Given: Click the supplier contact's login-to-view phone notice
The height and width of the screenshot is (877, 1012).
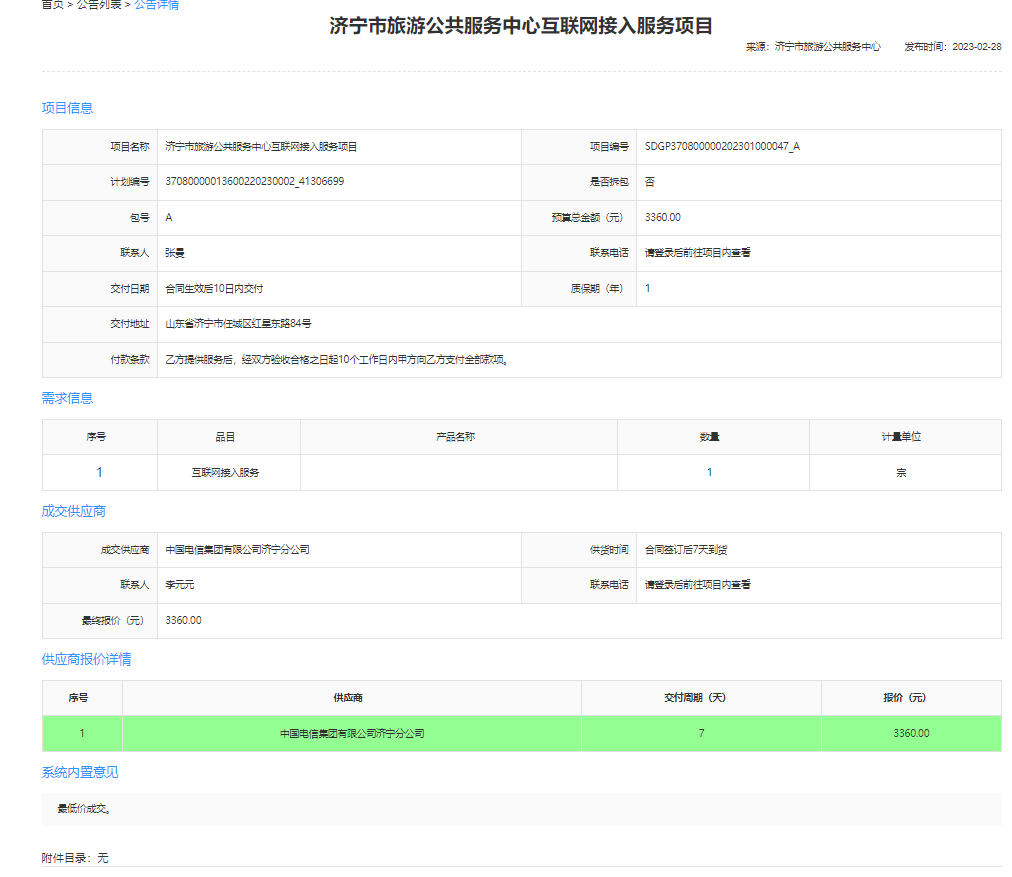Looking at the screenshot, I should click(697, 585).
